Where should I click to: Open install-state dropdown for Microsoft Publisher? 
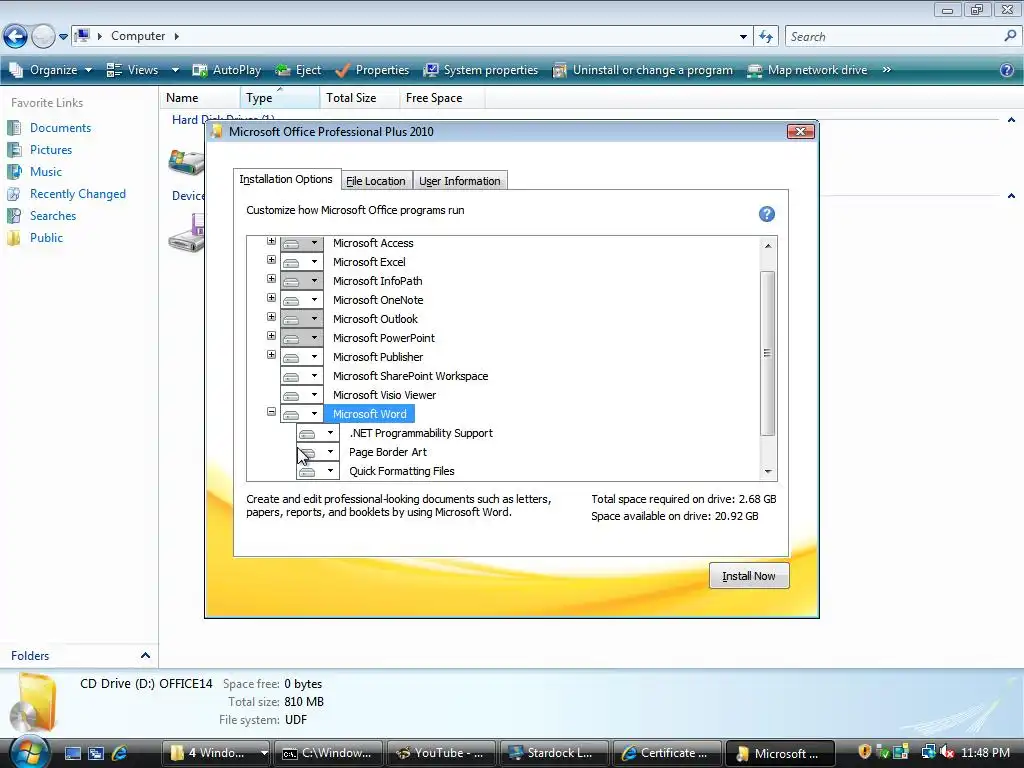pos(302,357)
